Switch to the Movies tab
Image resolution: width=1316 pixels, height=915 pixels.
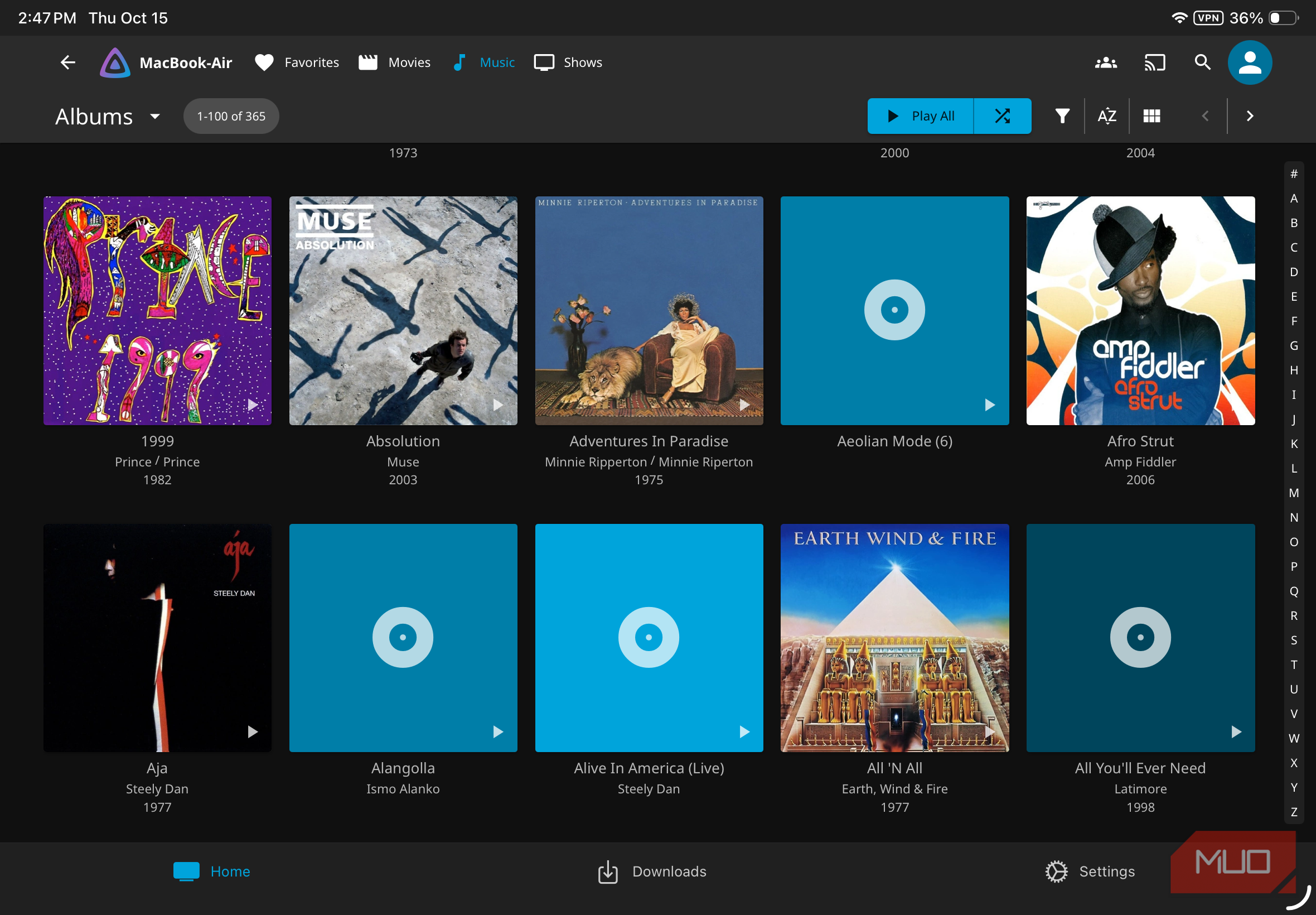click(394, 62)
